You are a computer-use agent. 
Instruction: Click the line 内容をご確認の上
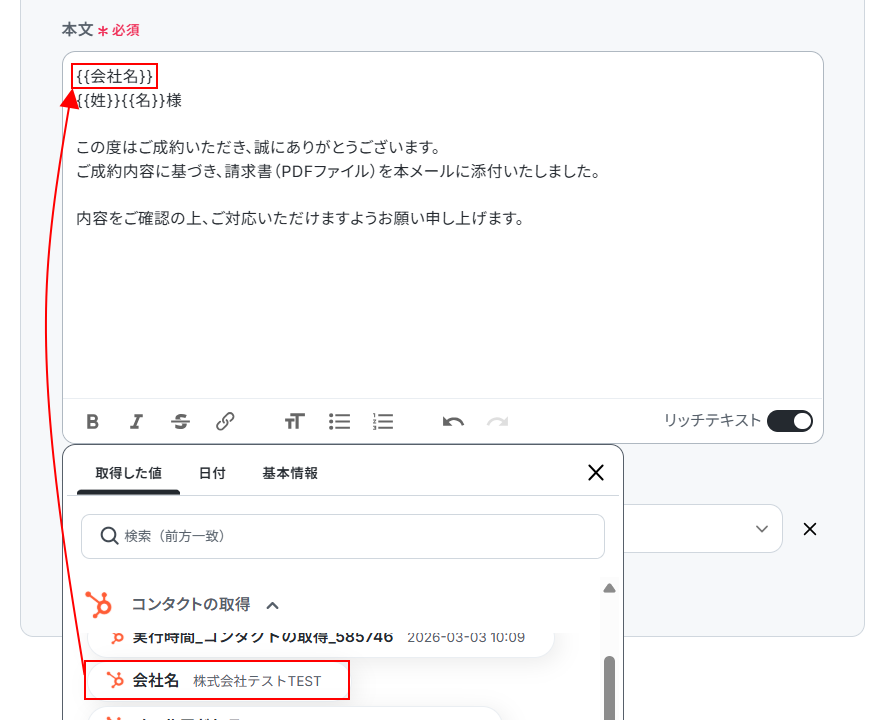[300, 218]
